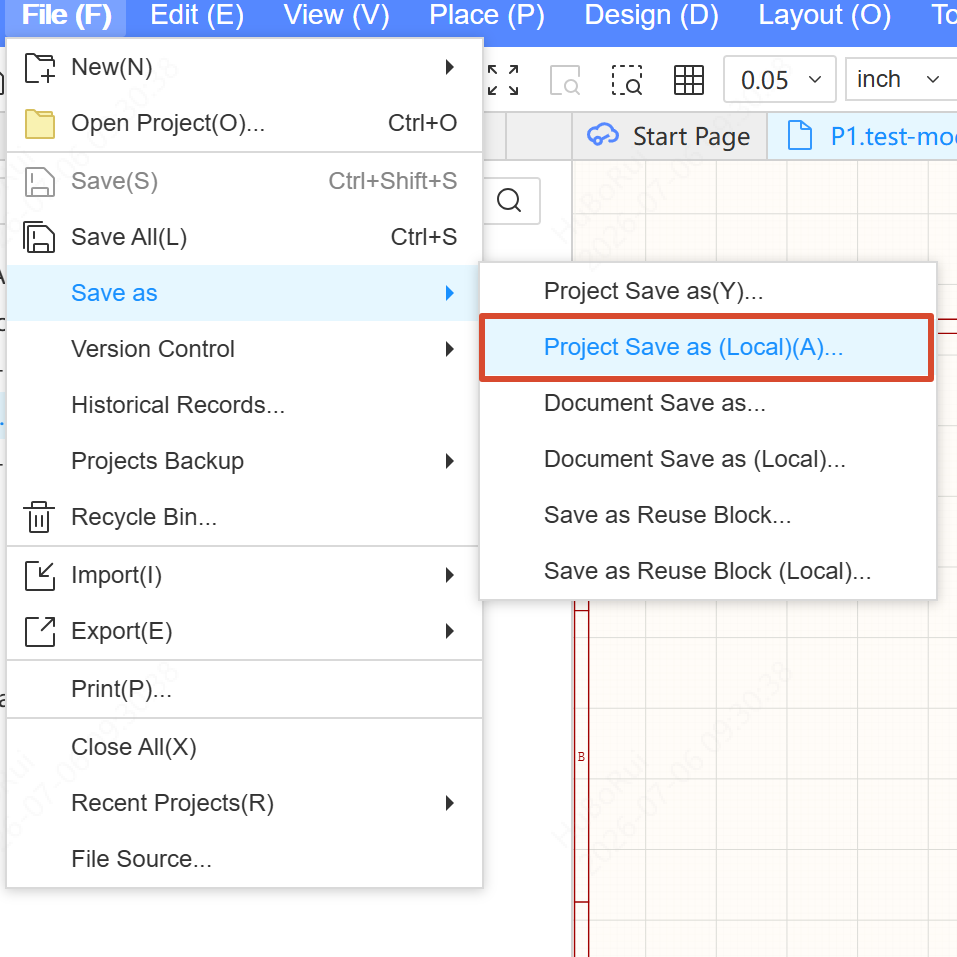Open the Edit (E) menu
The height and width of the screenshot is (957, 957).
pos(197,15)
